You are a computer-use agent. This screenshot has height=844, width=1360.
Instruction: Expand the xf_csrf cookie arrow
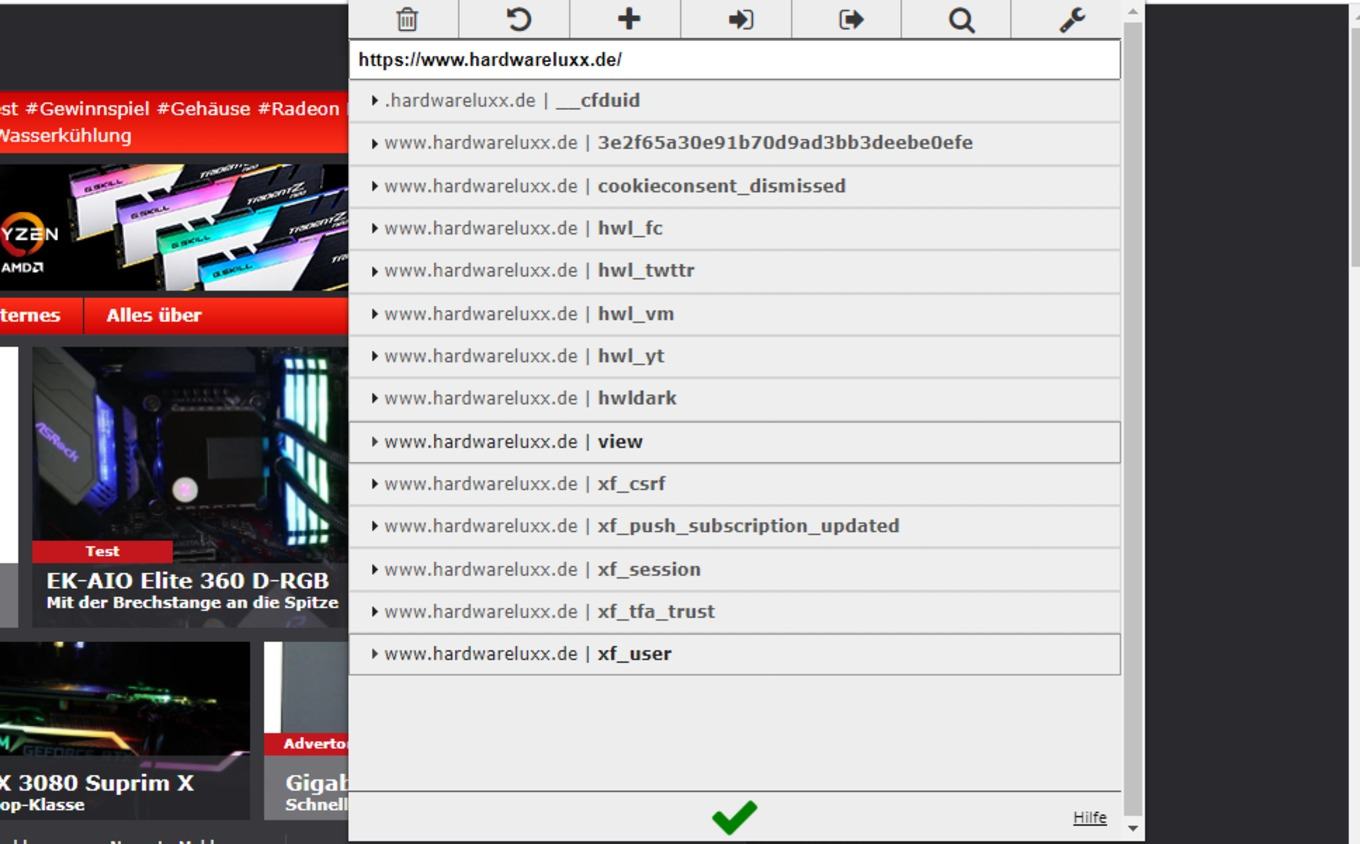[x=374, y=484]
